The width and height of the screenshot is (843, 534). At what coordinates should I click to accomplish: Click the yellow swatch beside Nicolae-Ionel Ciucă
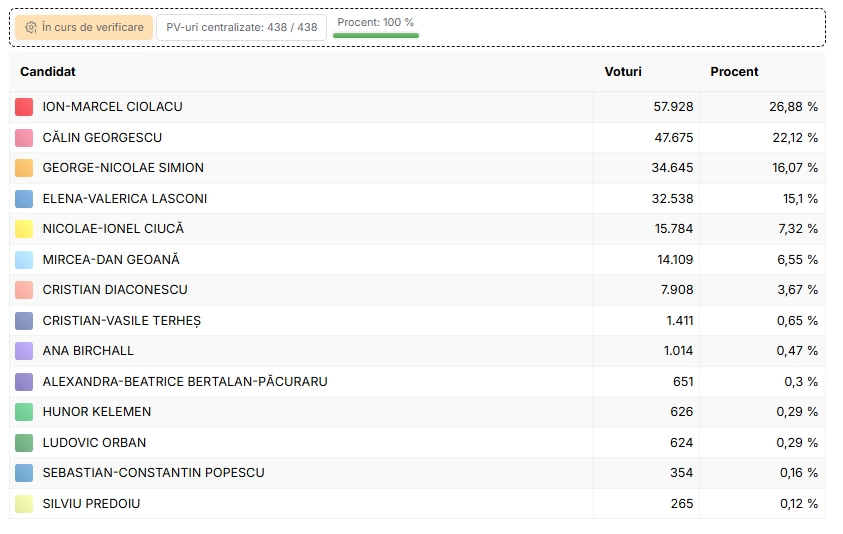pyautogui.click(x=24, y=229)
